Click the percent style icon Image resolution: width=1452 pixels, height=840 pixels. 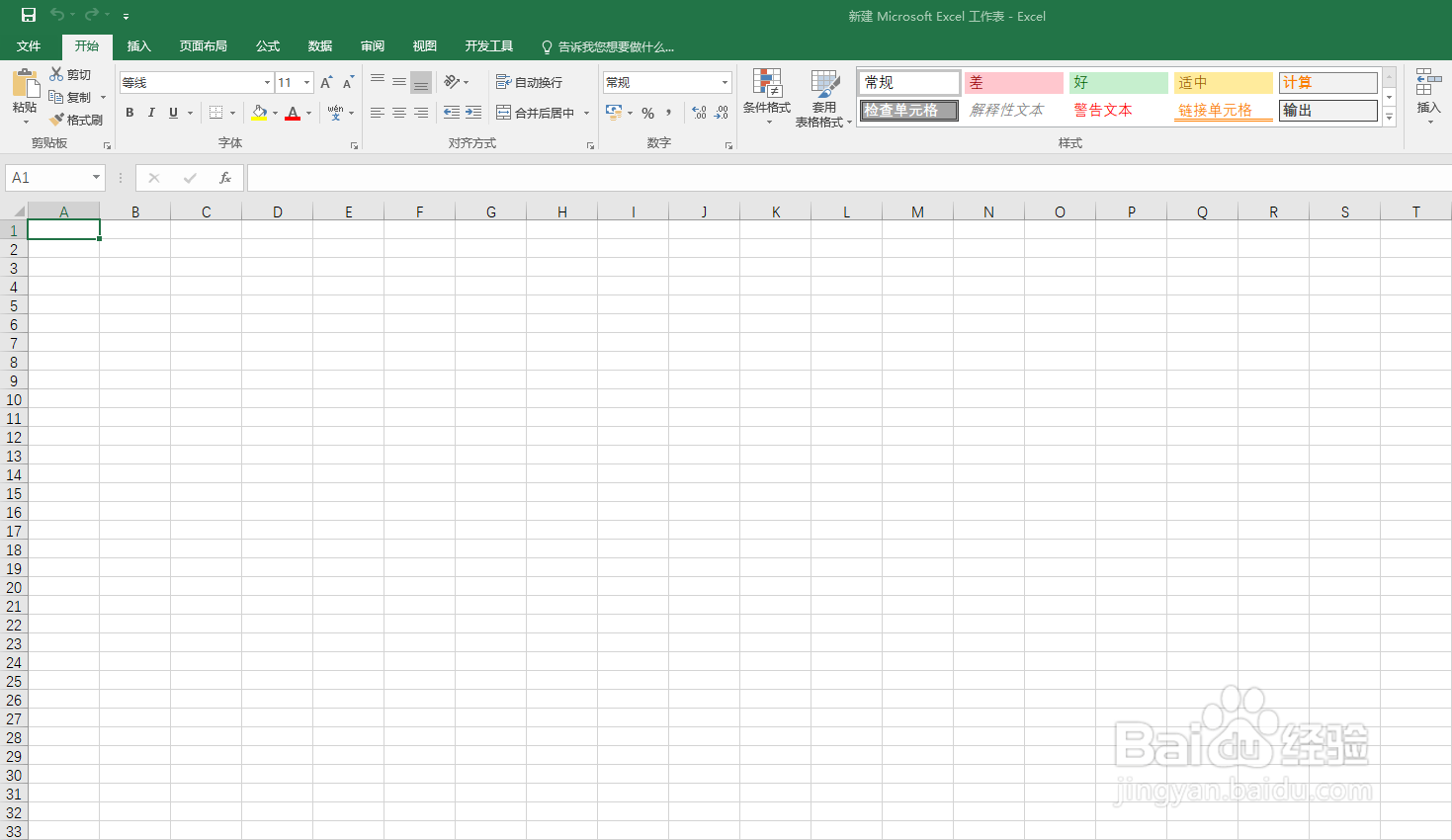pos(648,113)
